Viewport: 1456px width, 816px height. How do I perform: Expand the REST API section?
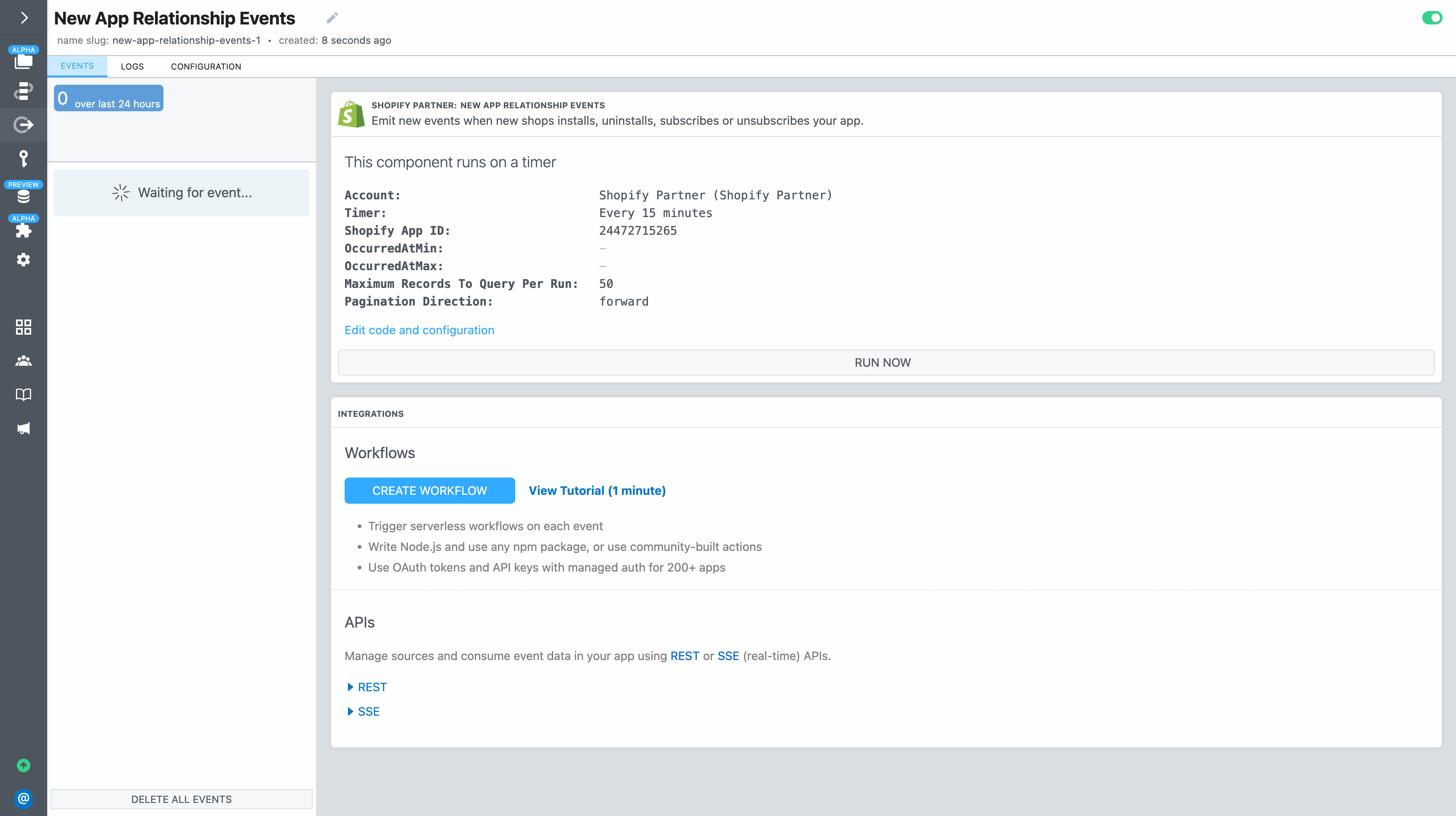pyautogui.click(x=367, y=687)
